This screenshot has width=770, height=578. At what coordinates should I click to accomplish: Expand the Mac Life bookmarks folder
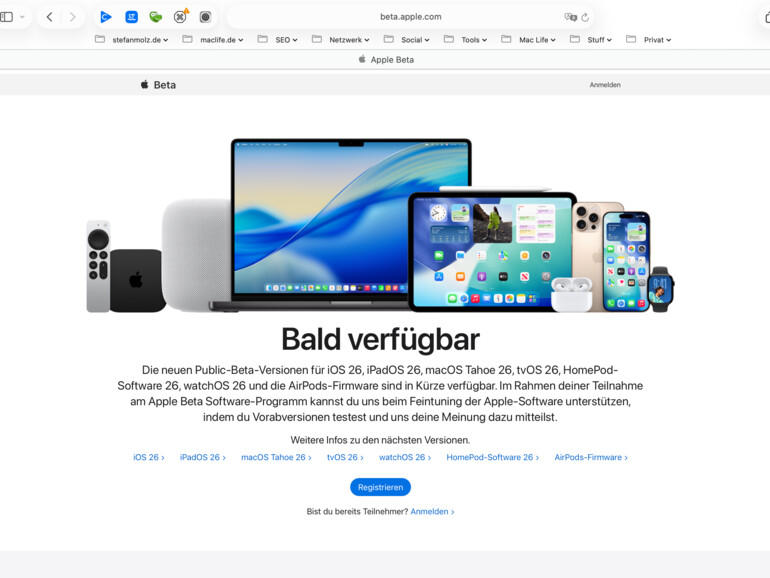pos(528,40)
